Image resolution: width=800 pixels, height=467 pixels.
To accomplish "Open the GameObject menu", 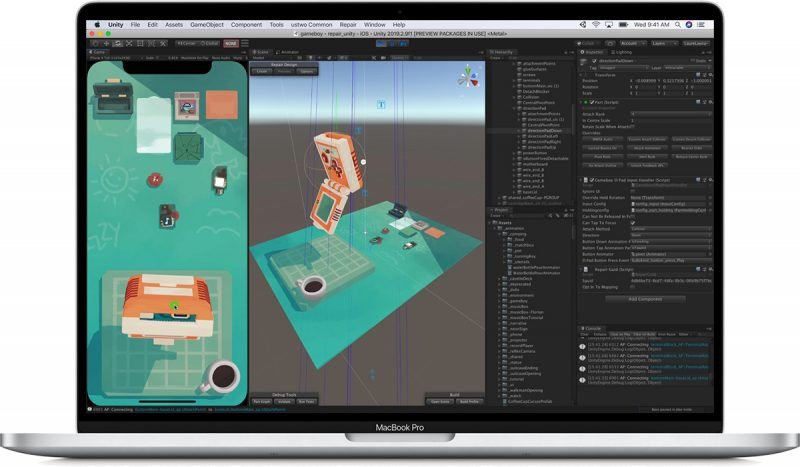I will 207,24.
